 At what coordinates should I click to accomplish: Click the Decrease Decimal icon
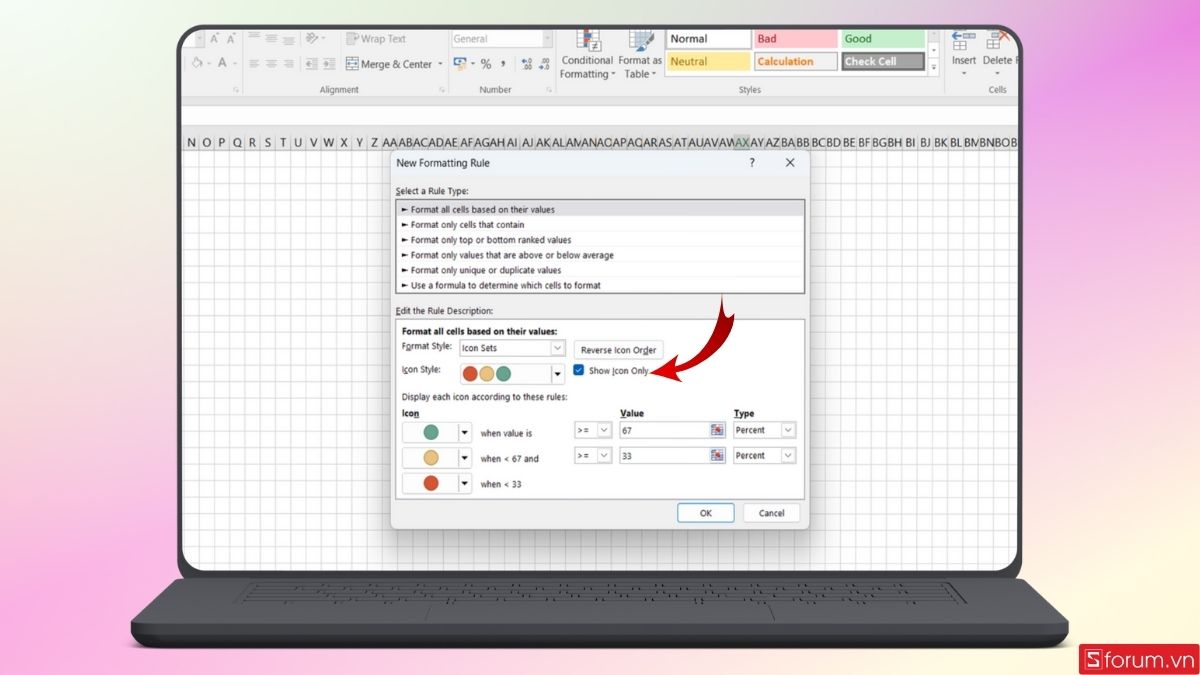click(544, 64)
